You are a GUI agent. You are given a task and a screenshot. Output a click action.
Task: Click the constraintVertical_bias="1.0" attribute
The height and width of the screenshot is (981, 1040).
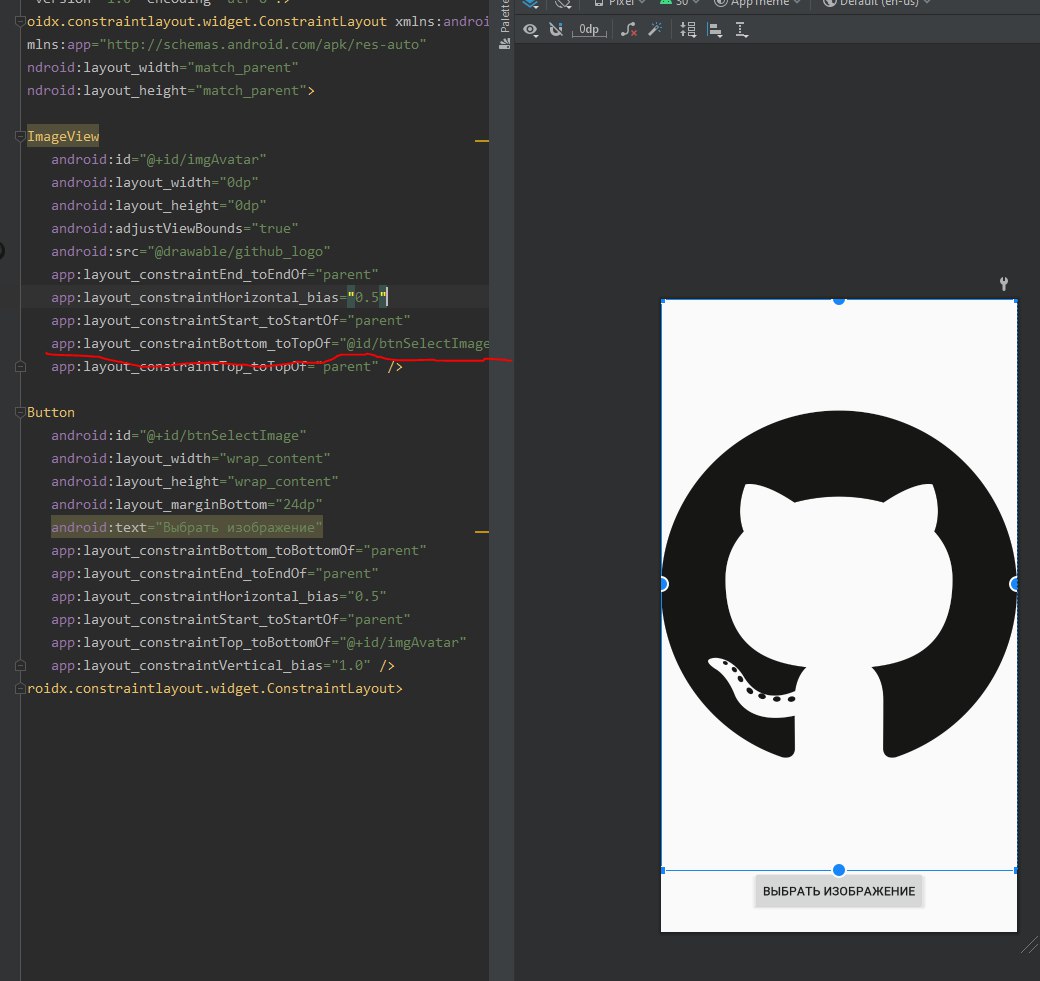210,665
